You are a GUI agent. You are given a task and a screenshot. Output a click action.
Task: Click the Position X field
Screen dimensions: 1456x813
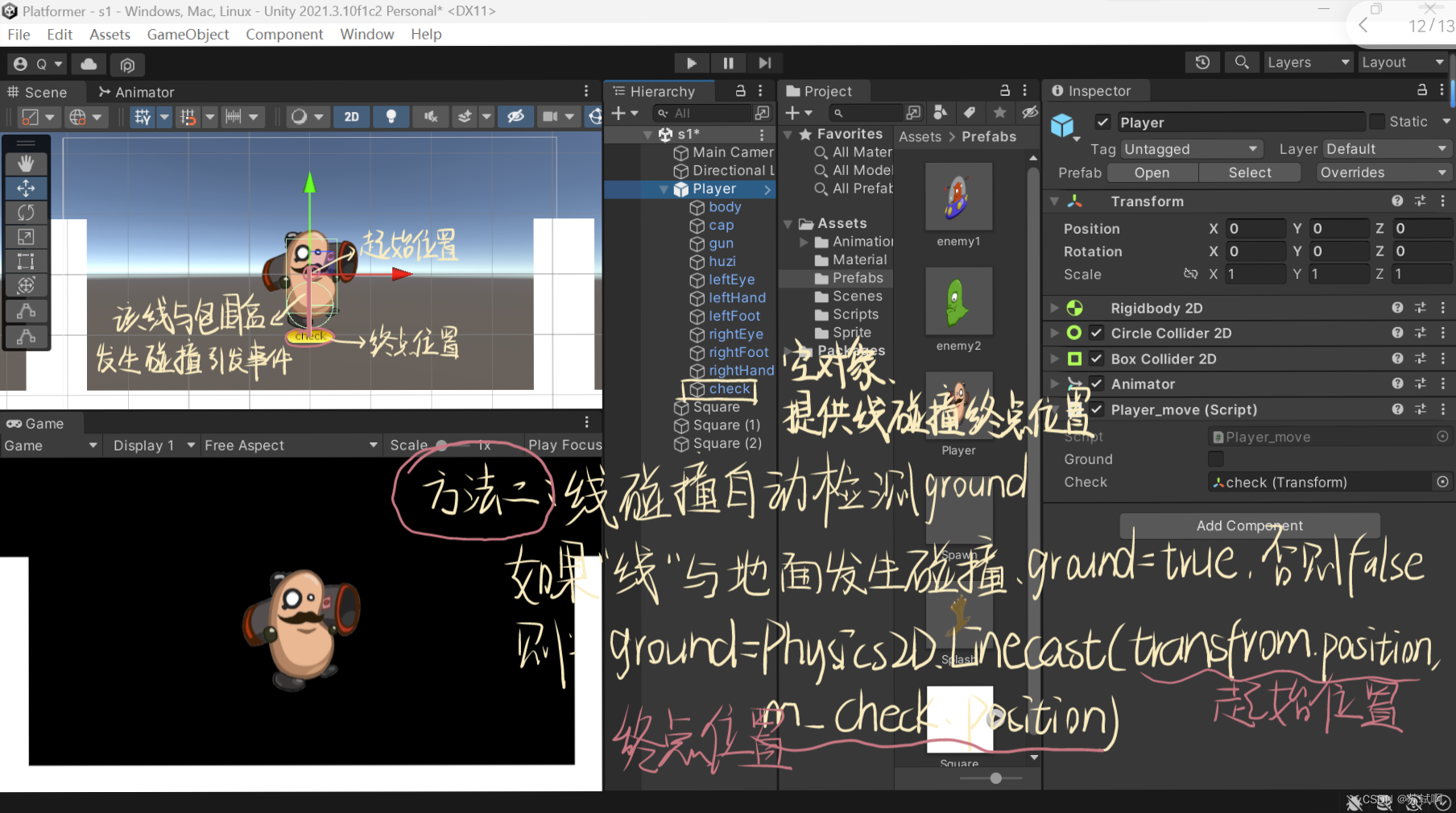[x=1255, y=228]
